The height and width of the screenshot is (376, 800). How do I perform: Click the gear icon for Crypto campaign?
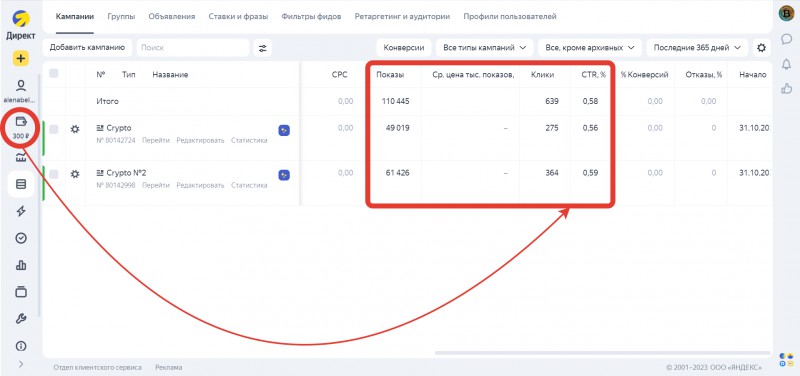(x=75, y=129)
